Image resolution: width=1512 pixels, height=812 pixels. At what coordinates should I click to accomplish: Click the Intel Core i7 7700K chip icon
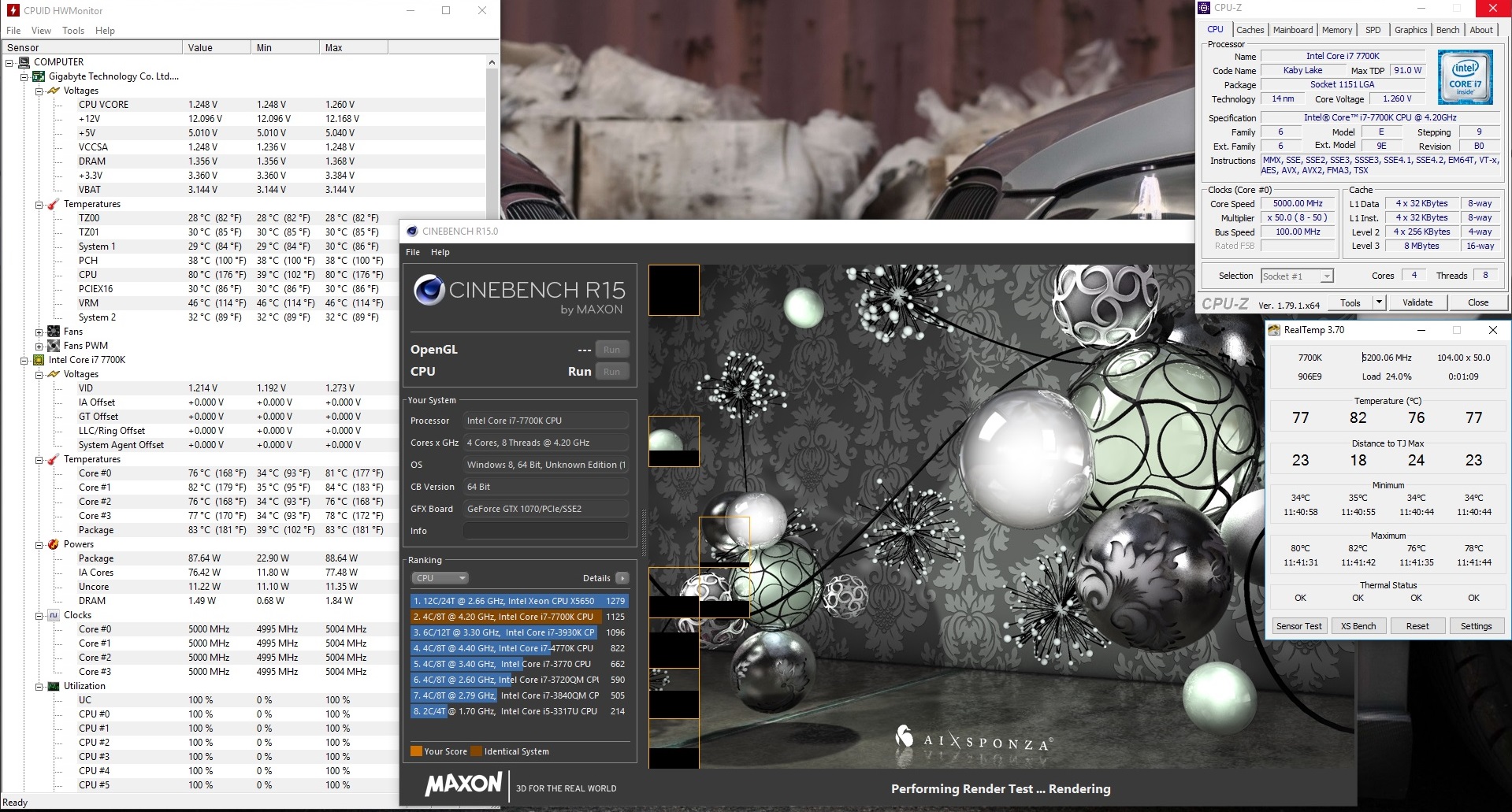(x=39, y=360)
